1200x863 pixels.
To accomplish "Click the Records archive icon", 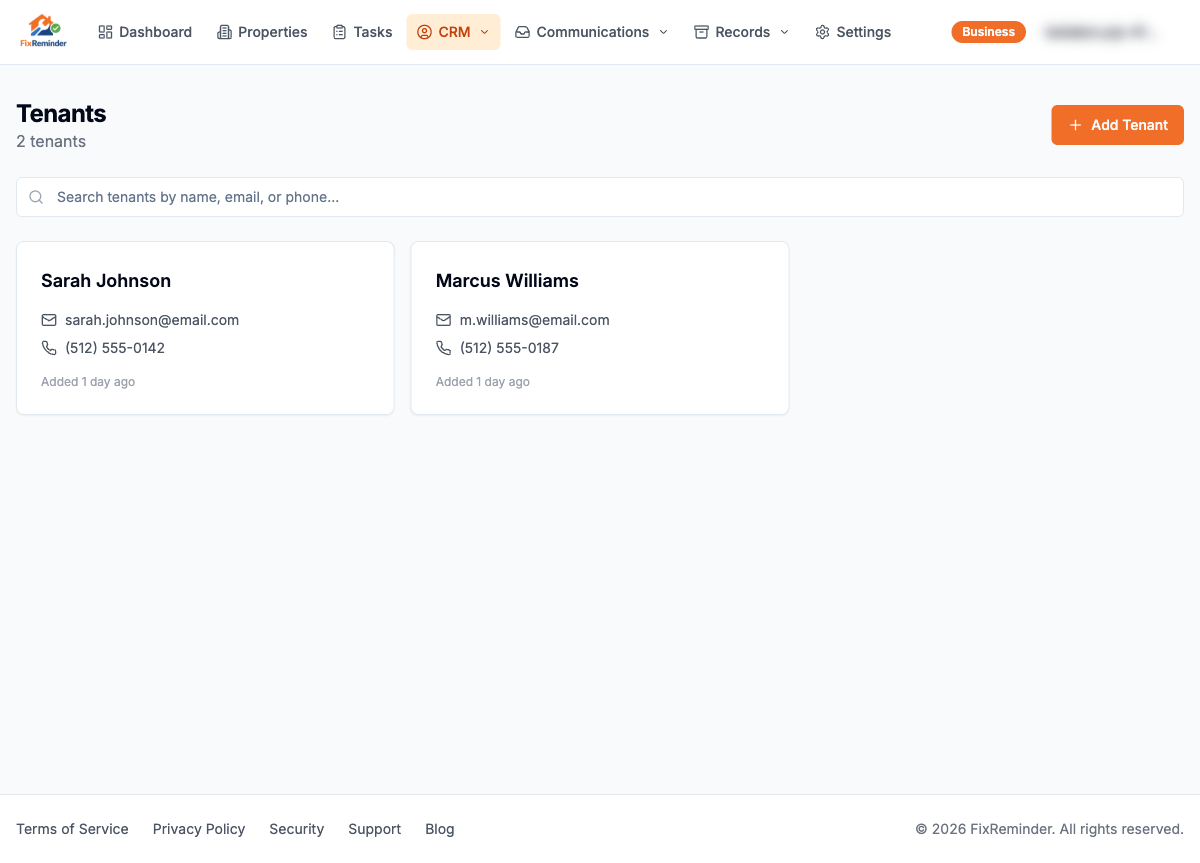I will coord(701,32).
